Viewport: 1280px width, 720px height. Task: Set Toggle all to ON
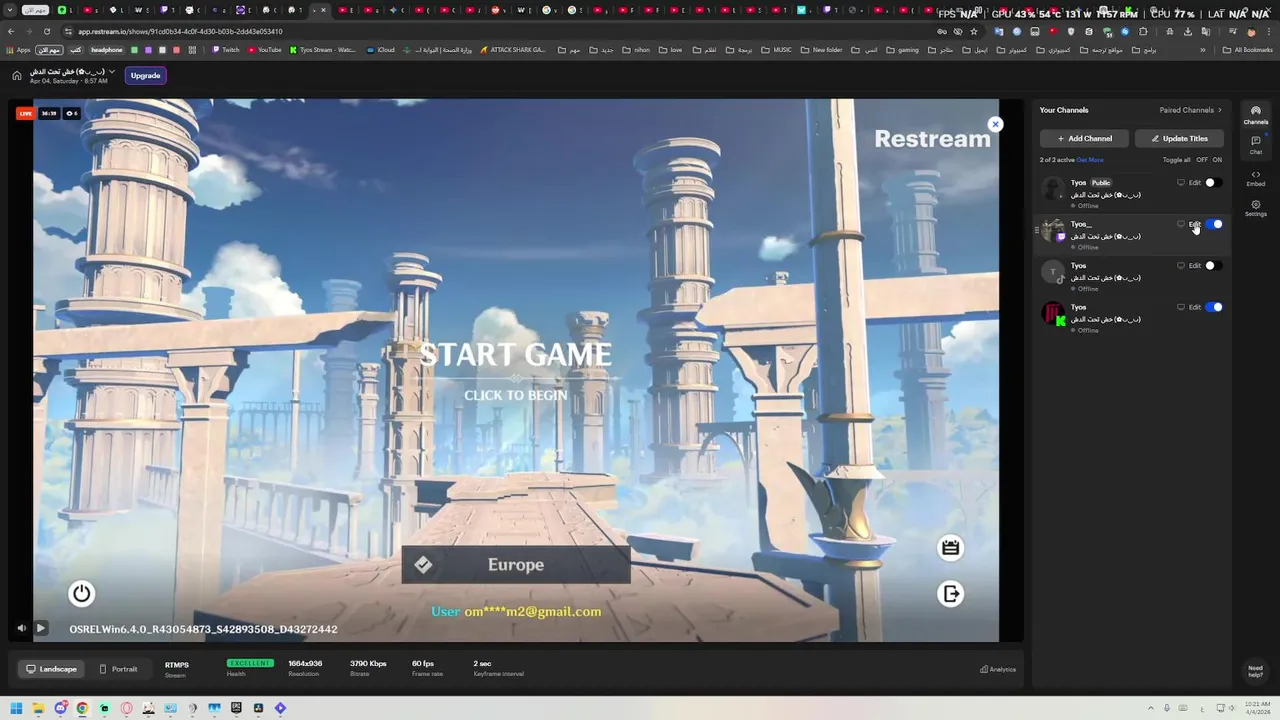pyautogui.click(x=1217, y=160)
